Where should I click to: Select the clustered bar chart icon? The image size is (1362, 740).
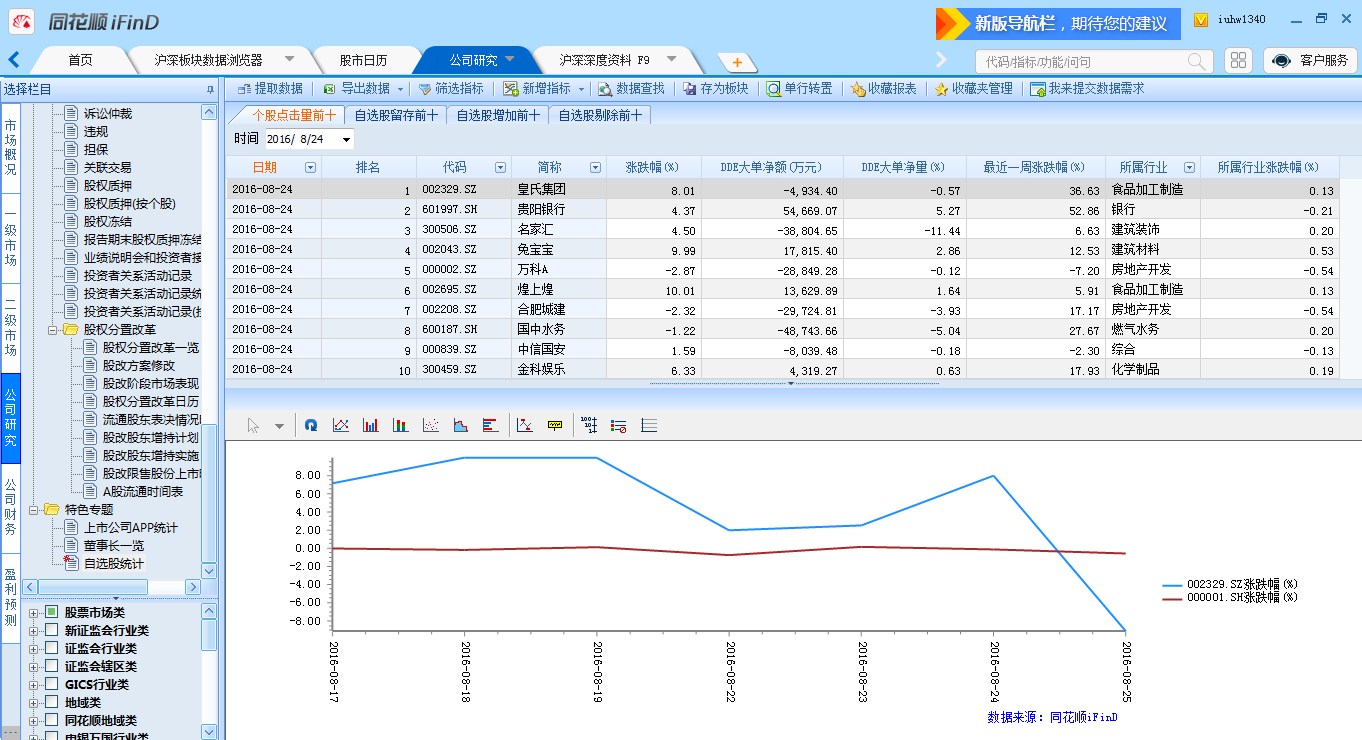(x=371, y=425)
